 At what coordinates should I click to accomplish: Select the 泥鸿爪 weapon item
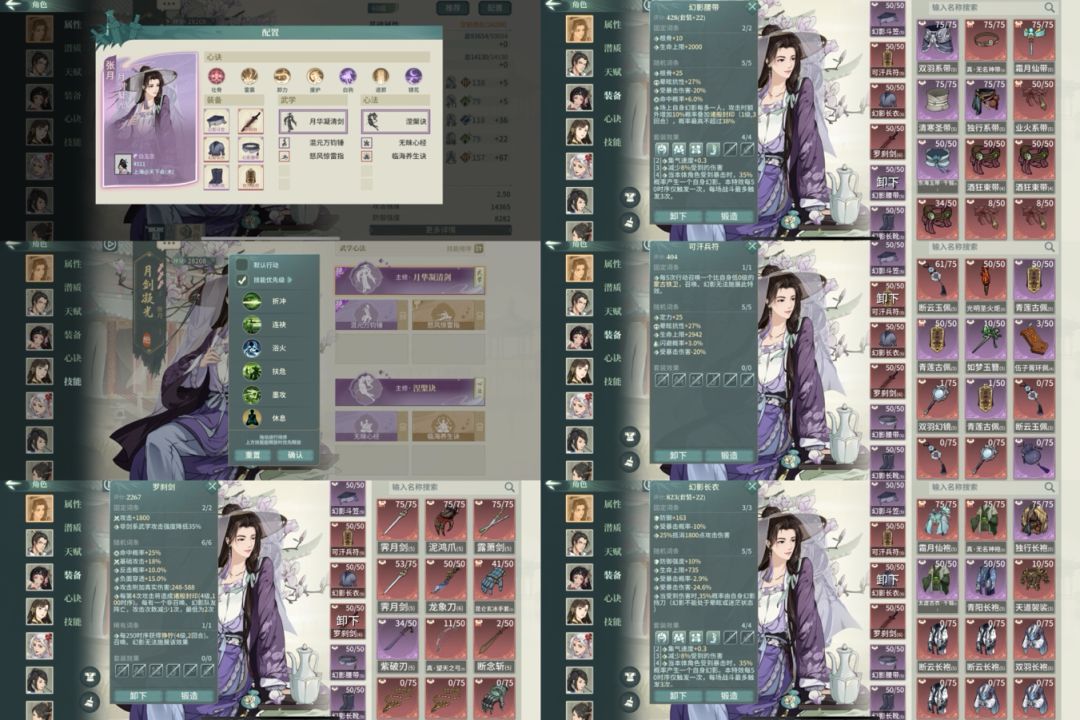coord(445,526)
